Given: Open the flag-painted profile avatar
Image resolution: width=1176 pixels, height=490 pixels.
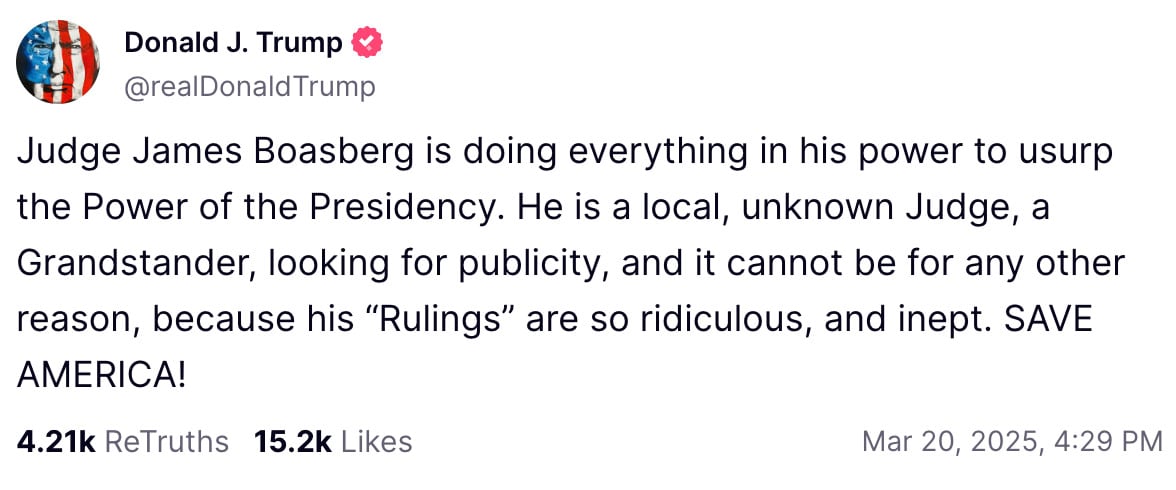Looking at the screenshot, I should [x=58, y=62].
